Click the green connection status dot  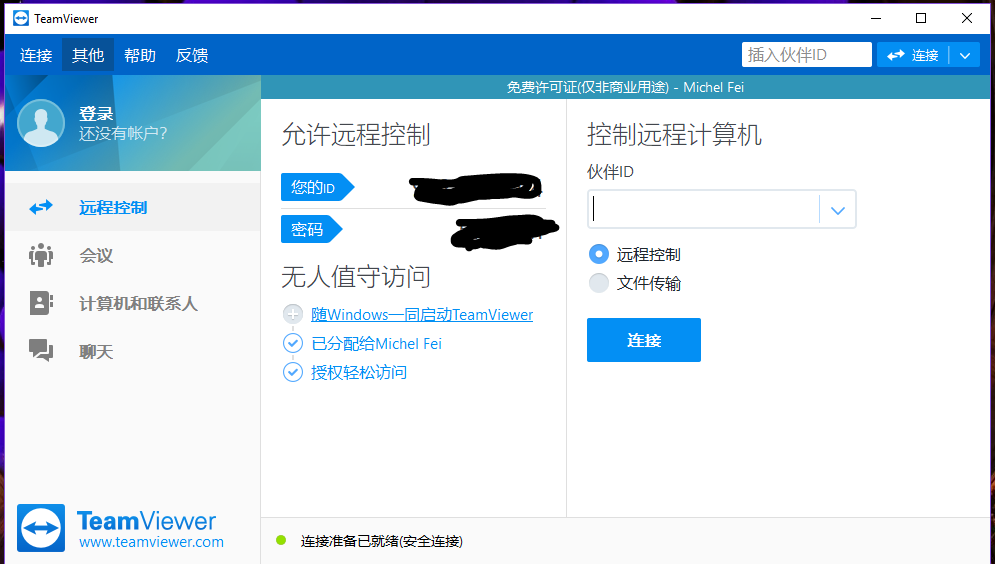281,541
